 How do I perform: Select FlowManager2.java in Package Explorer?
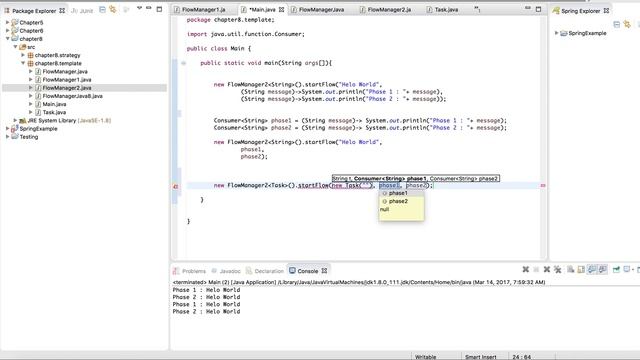coord(67,88)
